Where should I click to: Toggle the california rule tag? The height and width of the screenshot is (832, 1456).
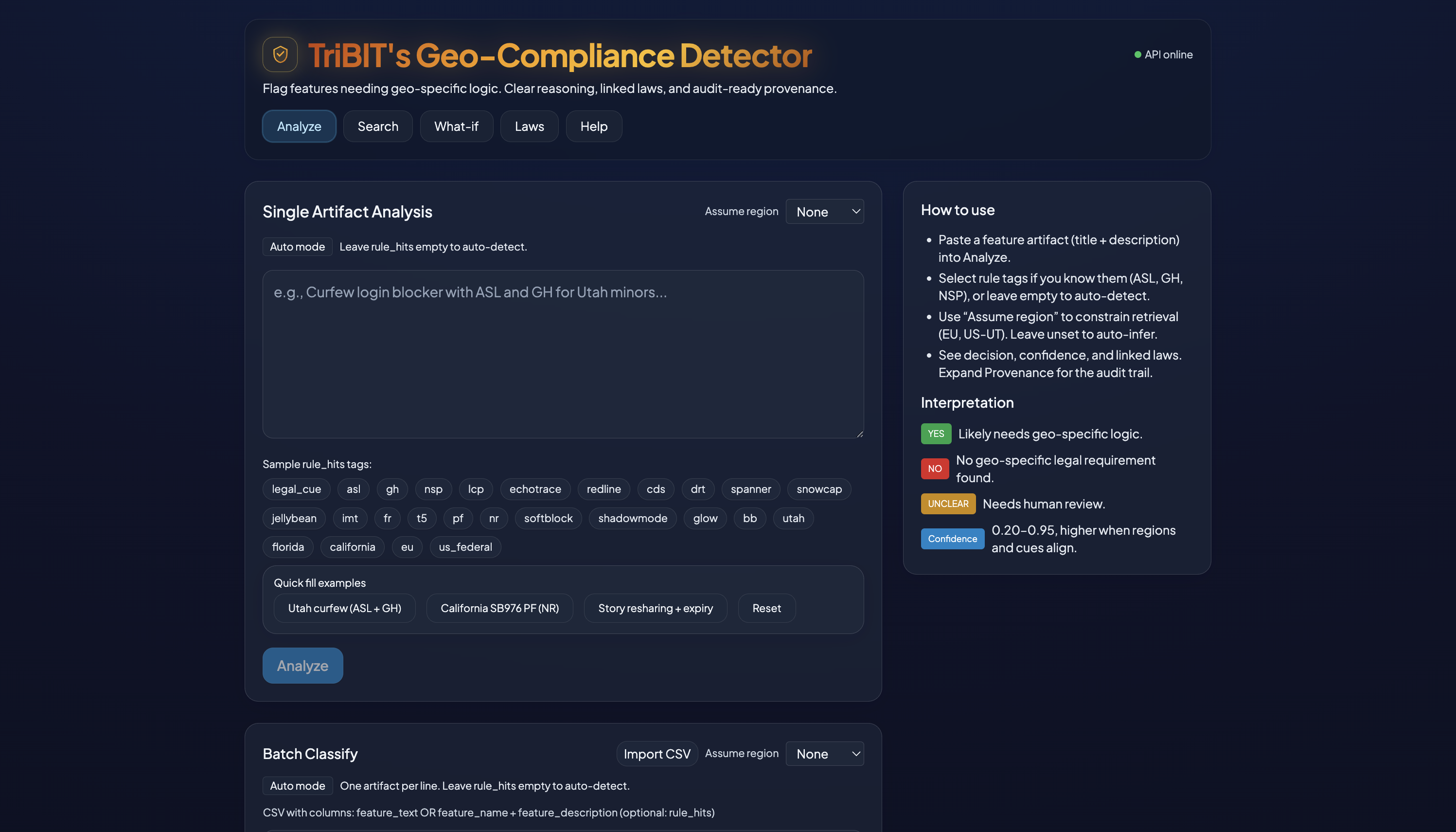[x=352, y=547]
